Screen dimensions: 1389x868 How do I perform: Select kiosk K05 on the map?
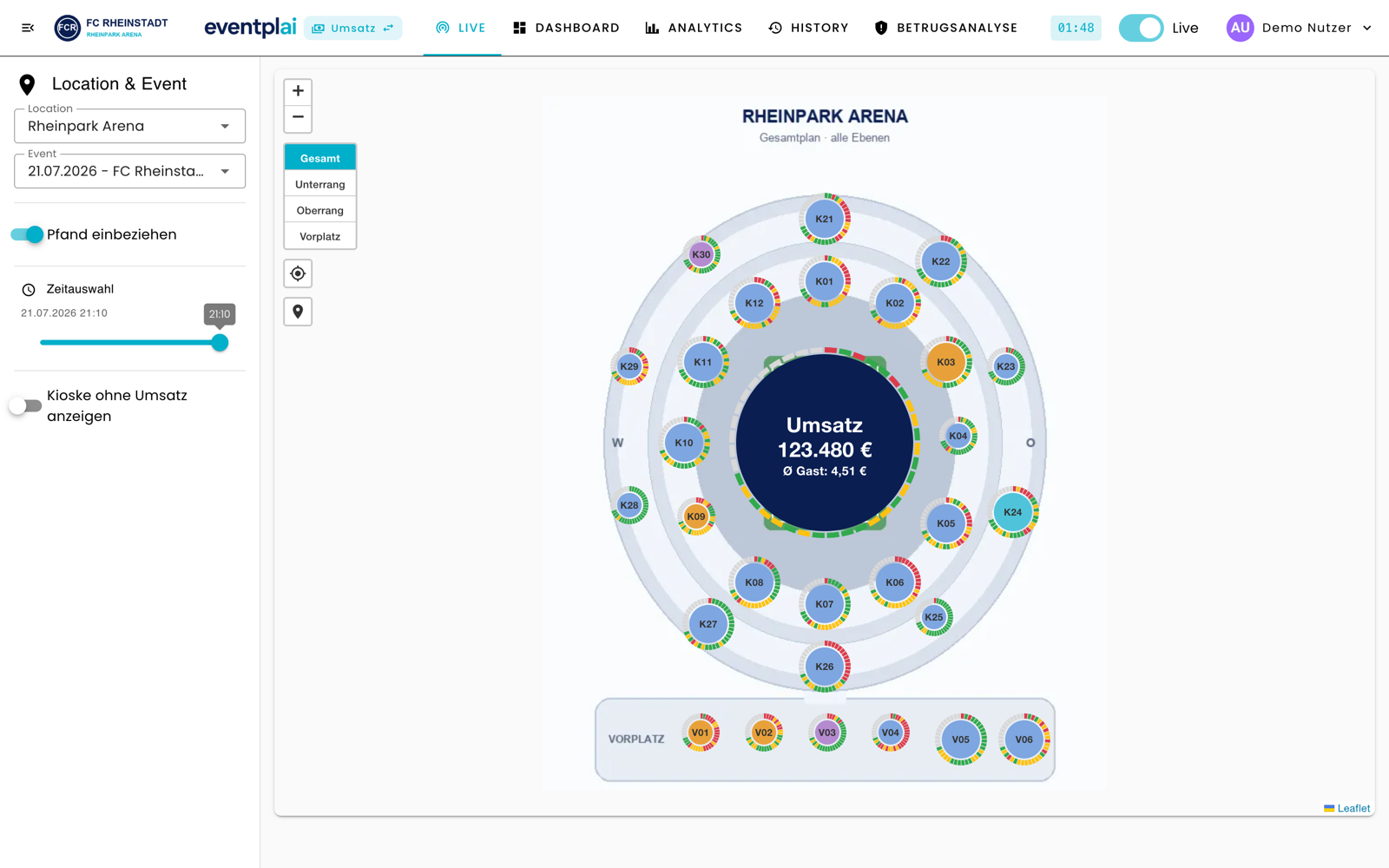[946, 523]
